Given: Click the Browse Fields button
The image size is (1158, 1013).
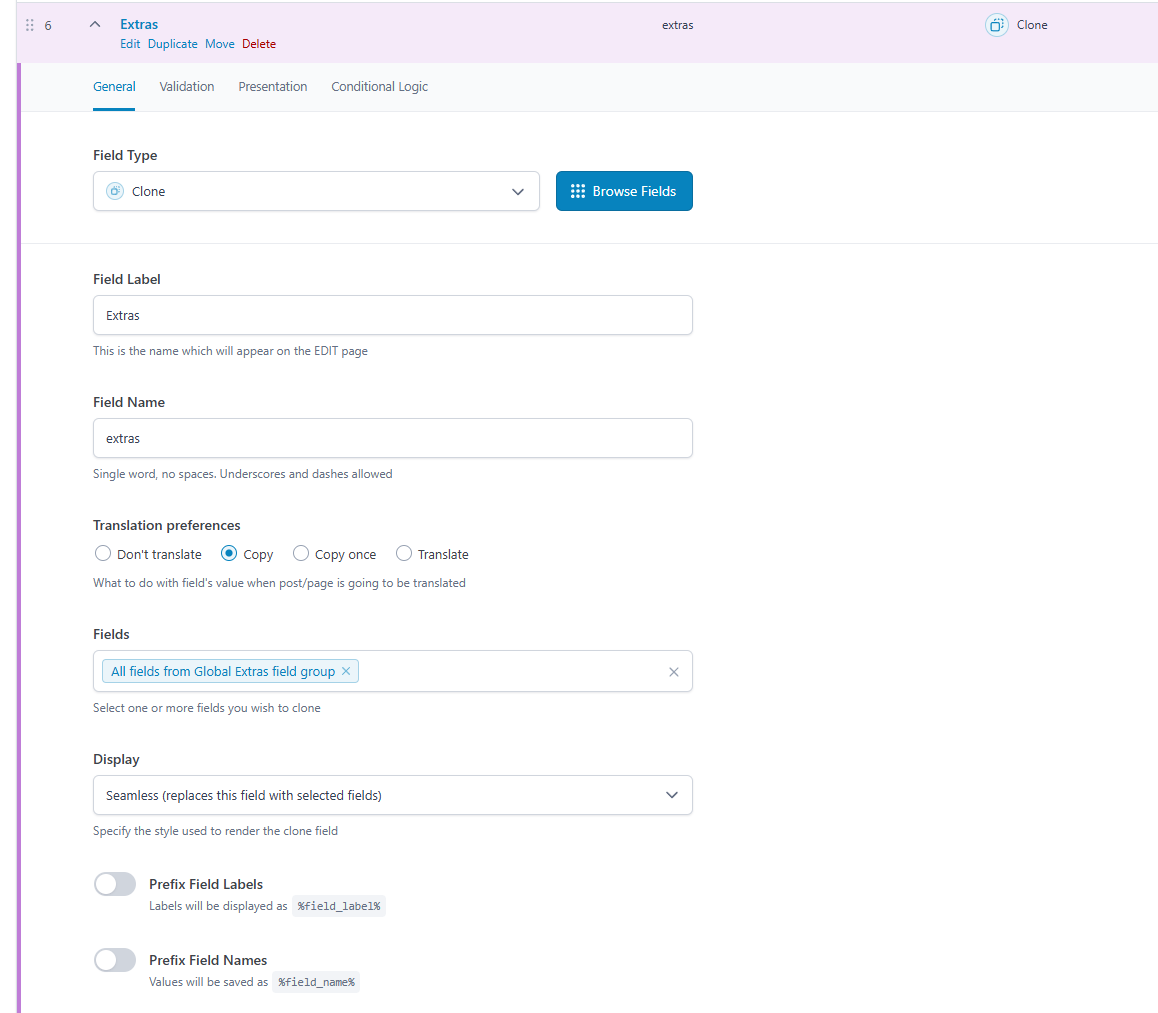Looking at the screenshot, I should click(624, 191).
